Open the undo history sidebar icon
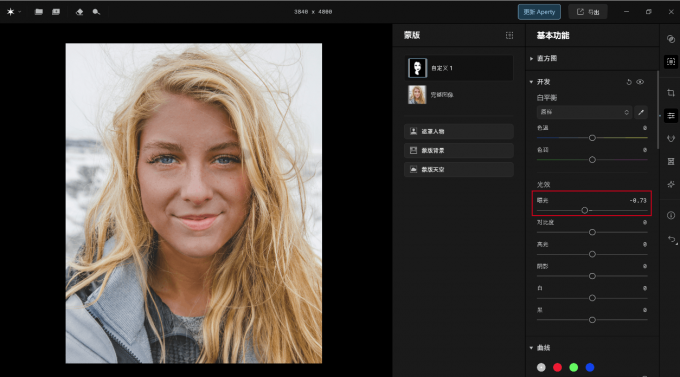Image resolution: width=680 pixels, height=377 pixels. click(x=672, y=239)
